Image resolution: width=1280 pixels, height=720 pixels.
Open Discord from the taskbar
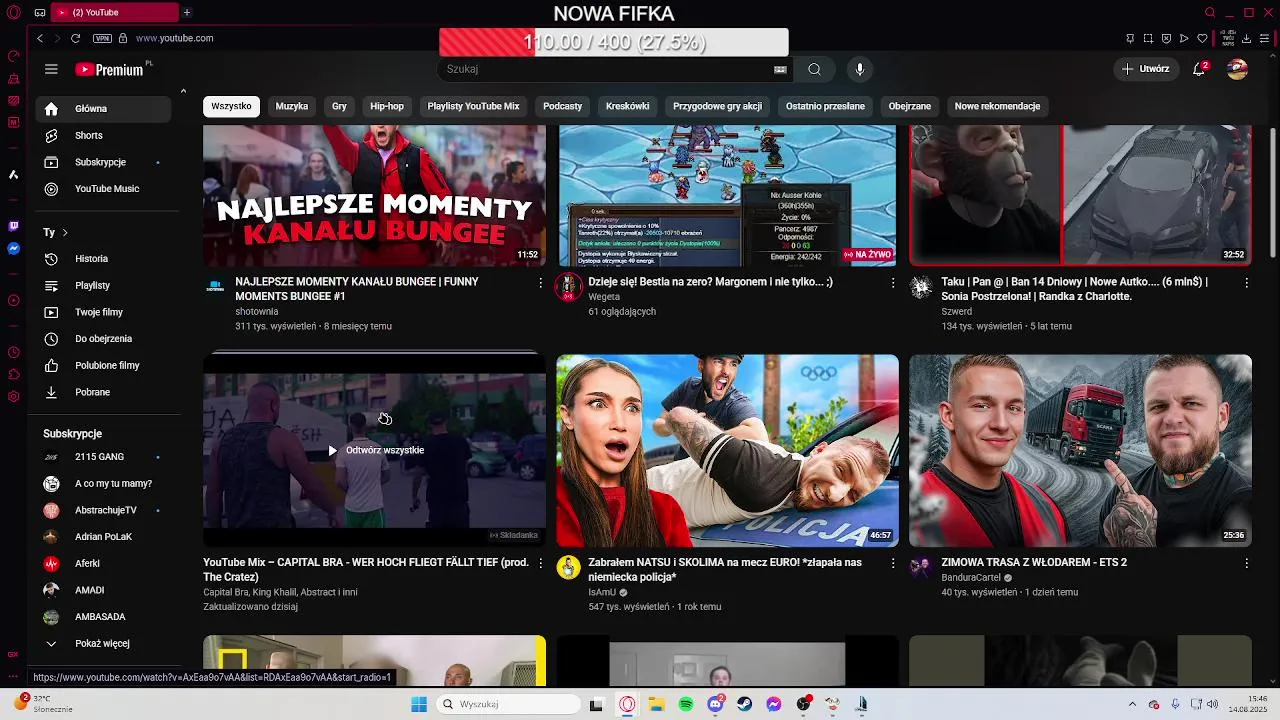click(715, 704)
